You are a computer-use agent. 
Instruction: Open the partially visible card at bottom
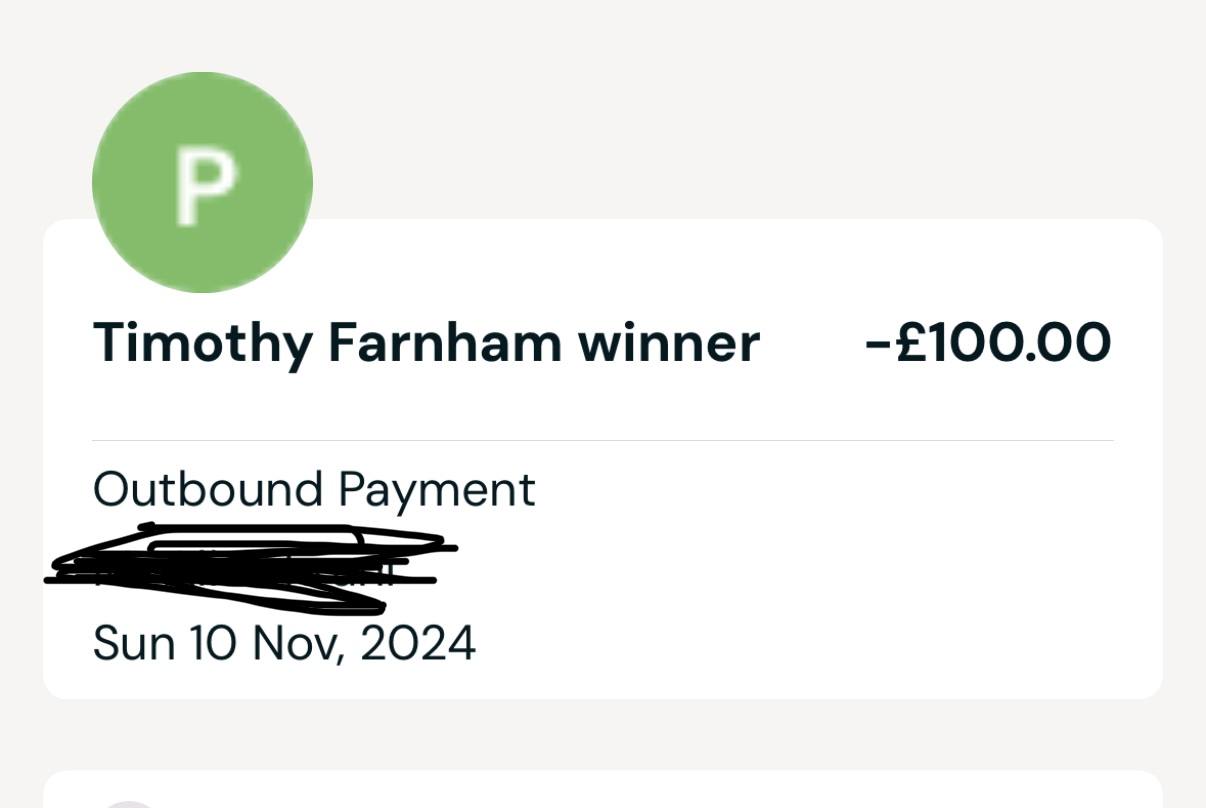603,789
